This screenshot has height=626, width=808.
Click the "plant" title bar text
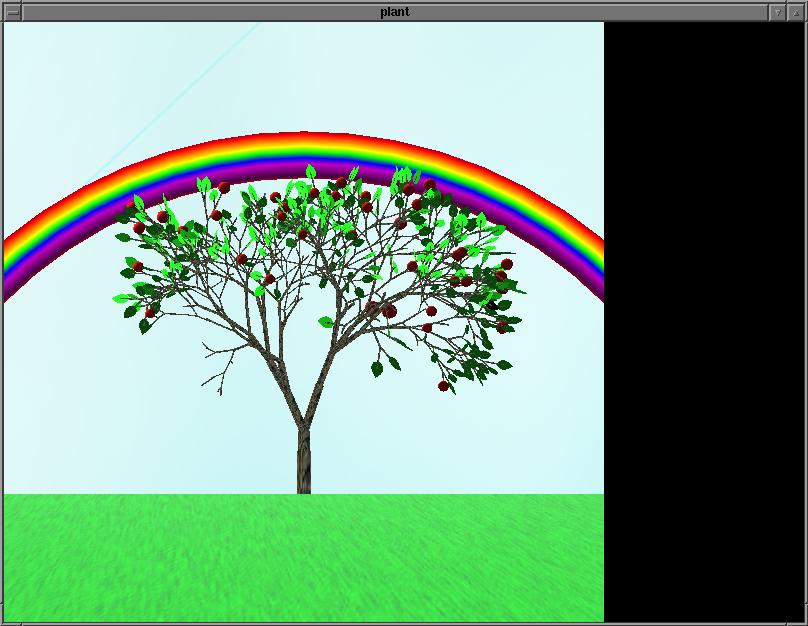[394, 12]
